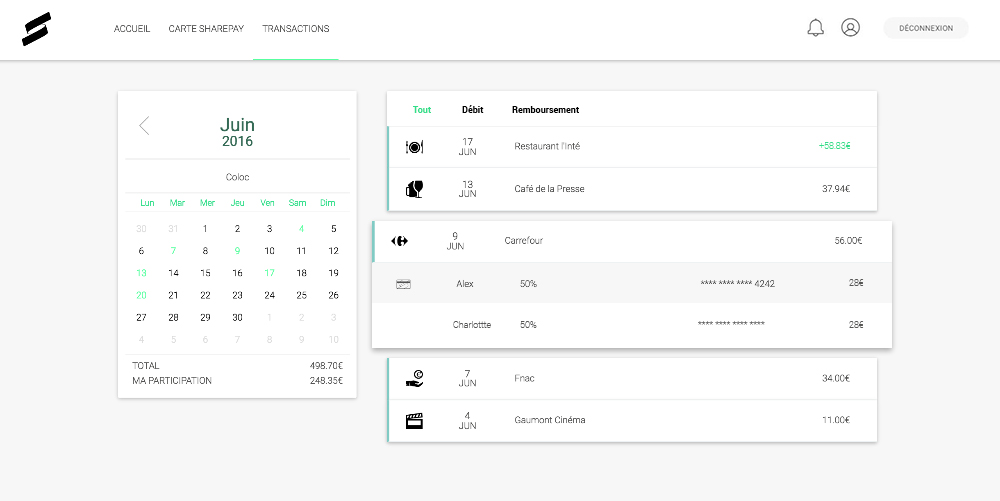
Task: Click 17 JUN date label
Action: click(467, 147)
